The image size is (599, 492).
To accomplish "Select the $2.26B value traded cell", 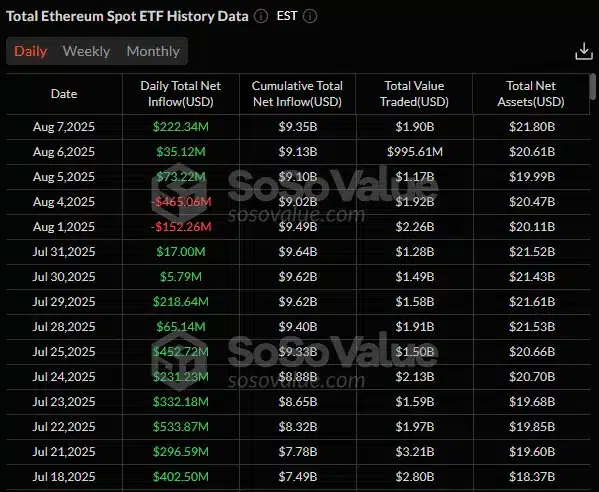I will click(x=415, y=227).
